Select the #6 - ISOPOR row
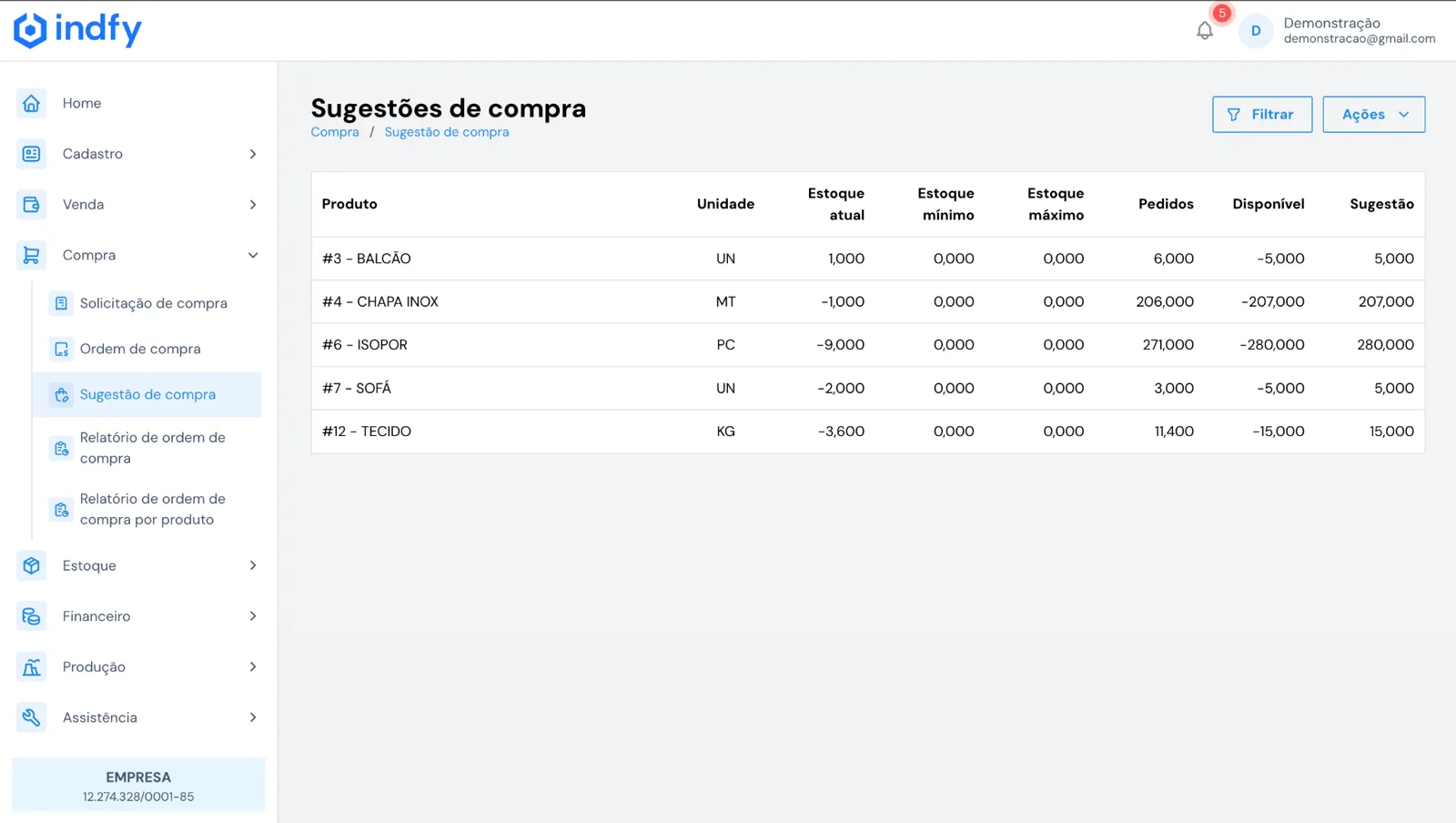This screenshot has height=823, width=1456. [868, 345]
